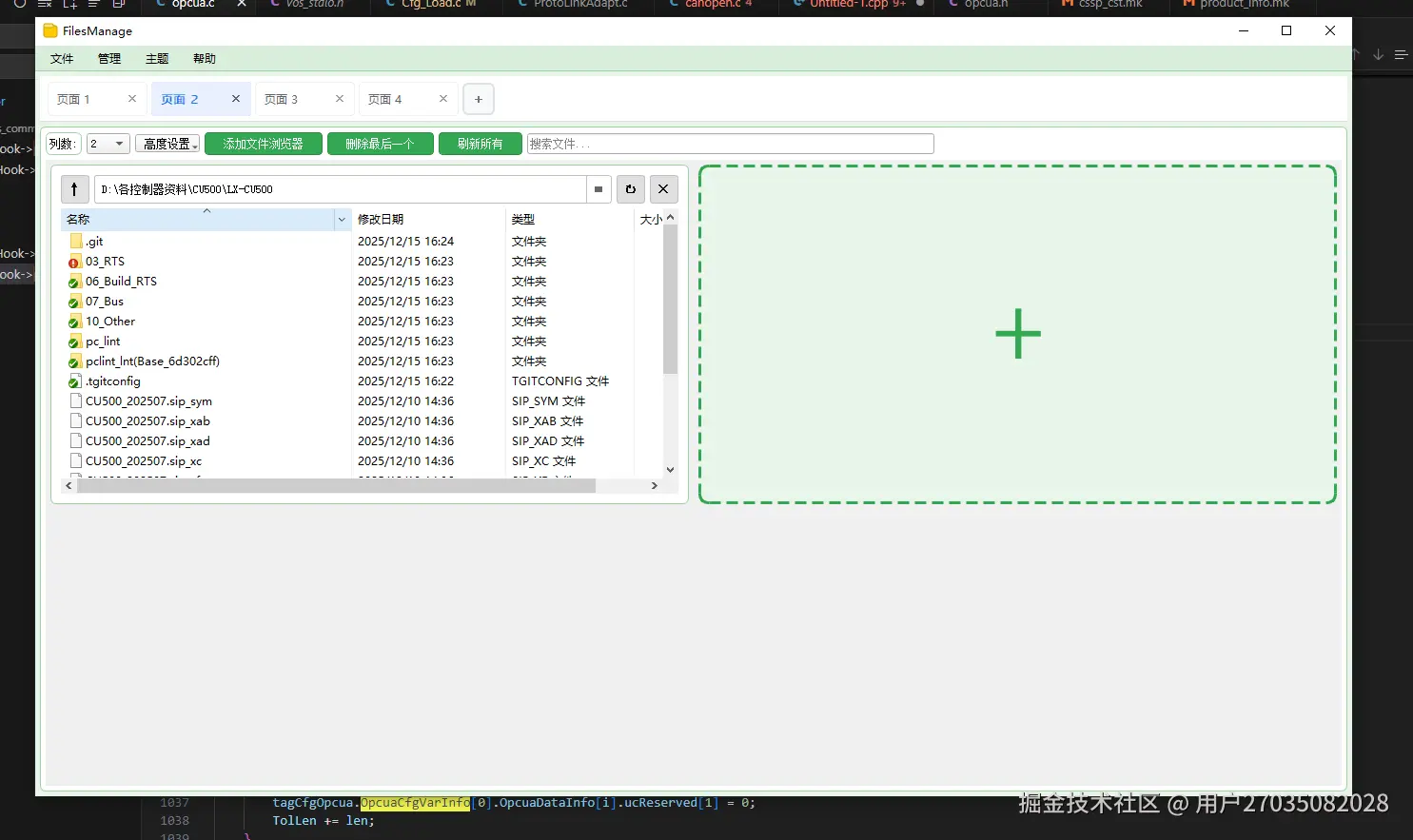Click the 刷新所有 button

(x=481, y=144)
